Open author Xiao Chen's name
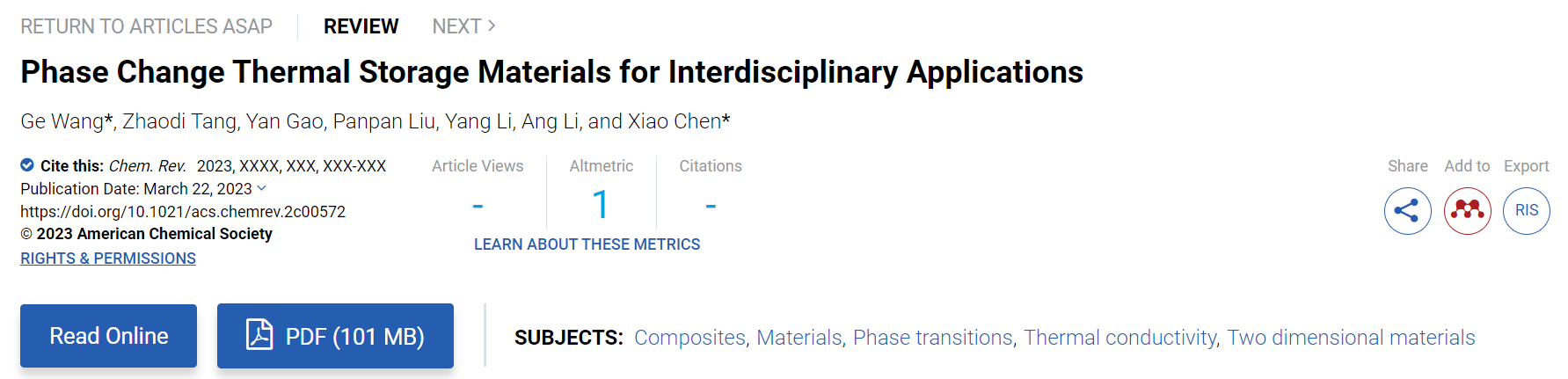This screenshot has width=1568, height=379. [674, 121]
